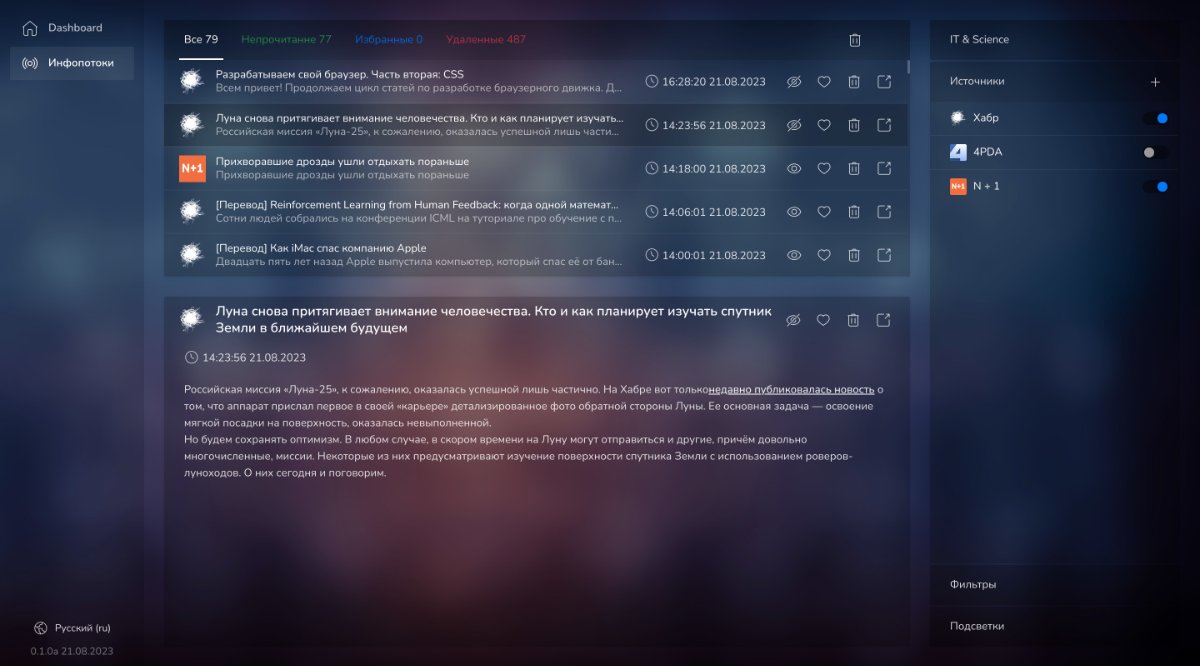This screenshot has height=666, width=1200.
Task: Switch to the Непрочитанные 77 tab
Action: [x=286, y=40]
